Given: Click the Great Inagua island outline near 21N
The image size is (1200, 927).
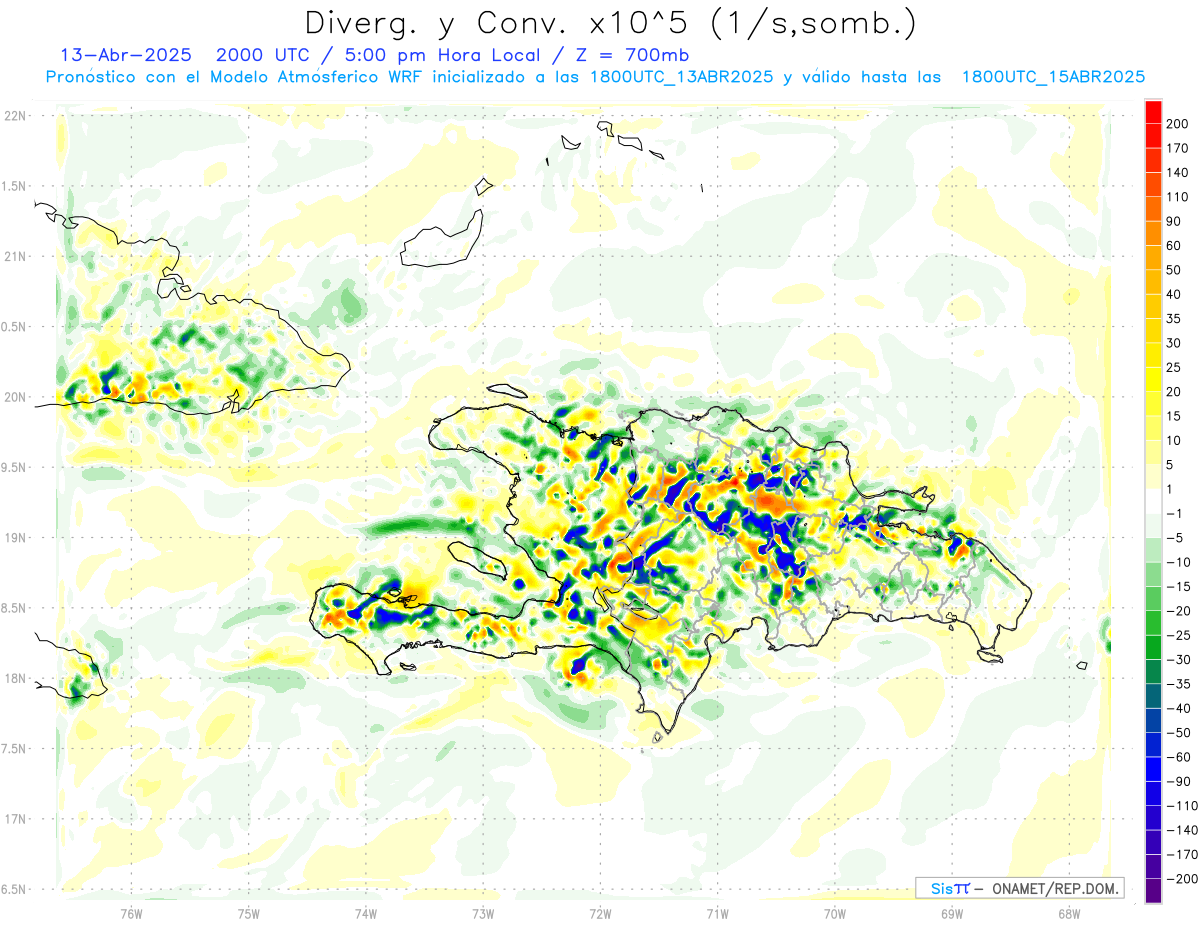Looking at the screenshot, I should (441, 239).
